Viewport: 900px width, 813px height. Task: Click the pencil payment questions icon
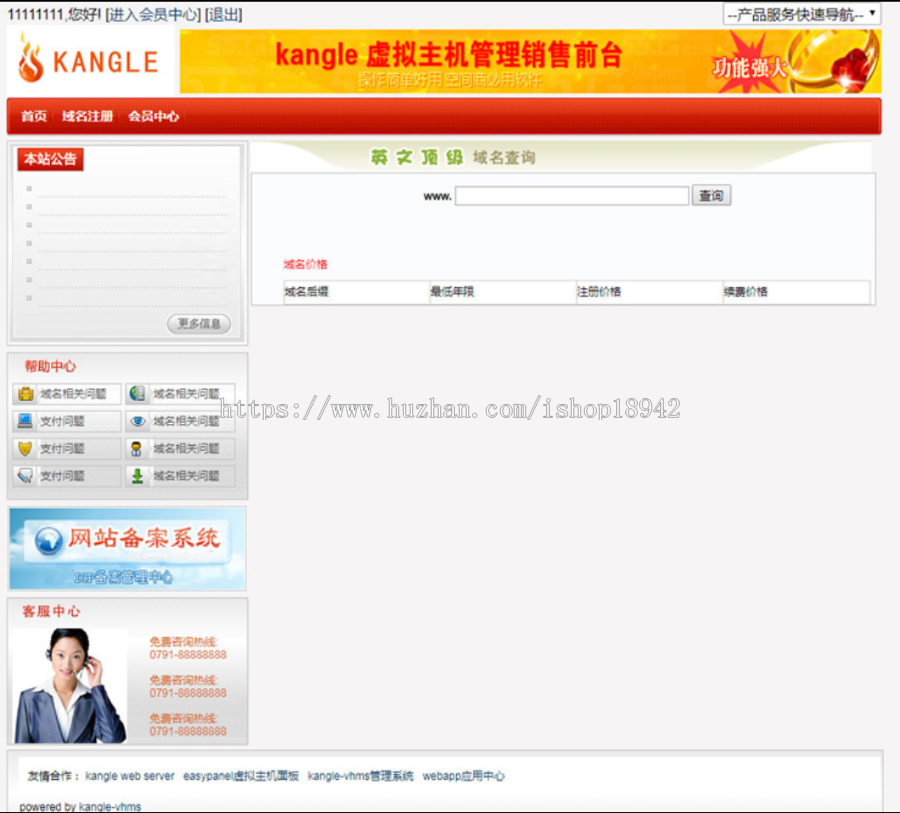pos(24,475)
